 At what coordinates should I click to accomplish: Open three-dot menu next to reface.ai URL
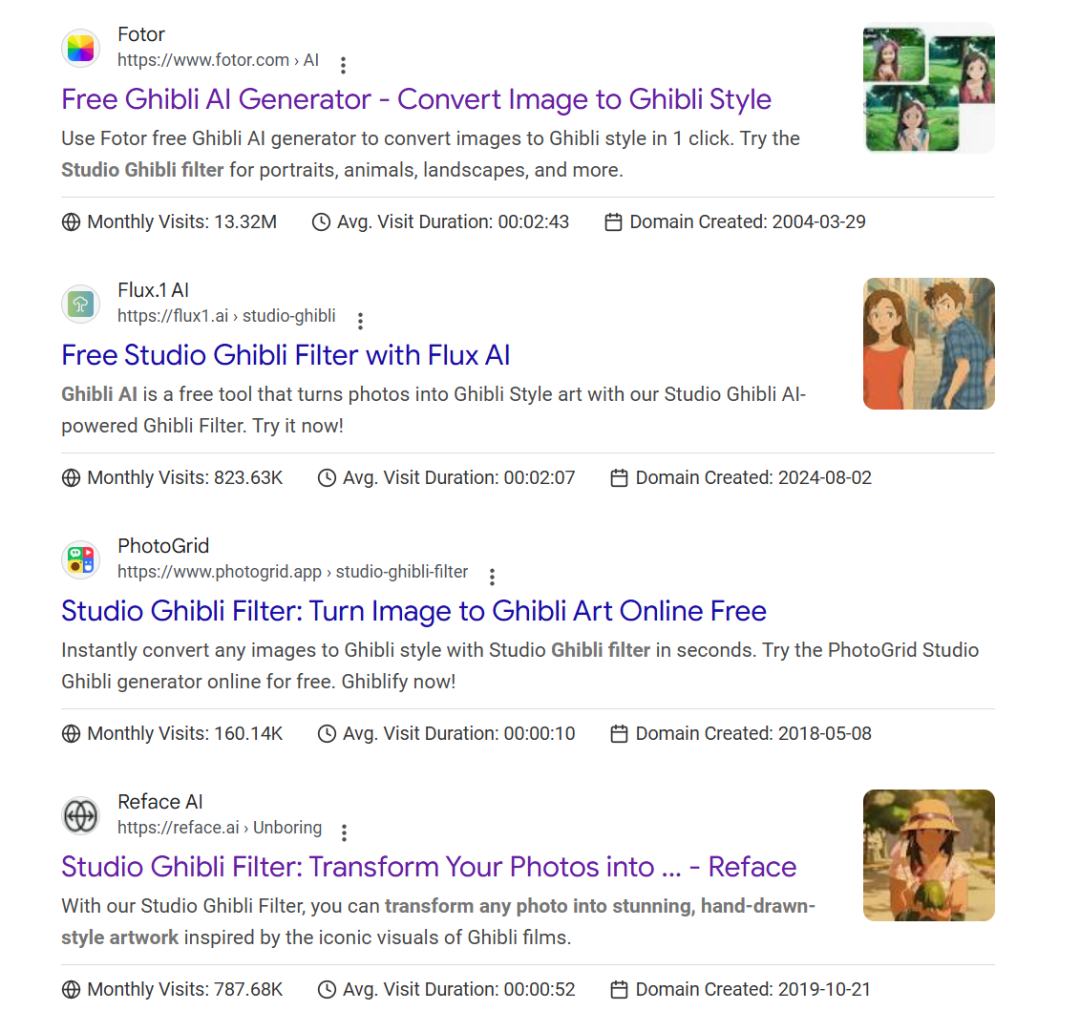pyautogui.click(x=344, y=832)
